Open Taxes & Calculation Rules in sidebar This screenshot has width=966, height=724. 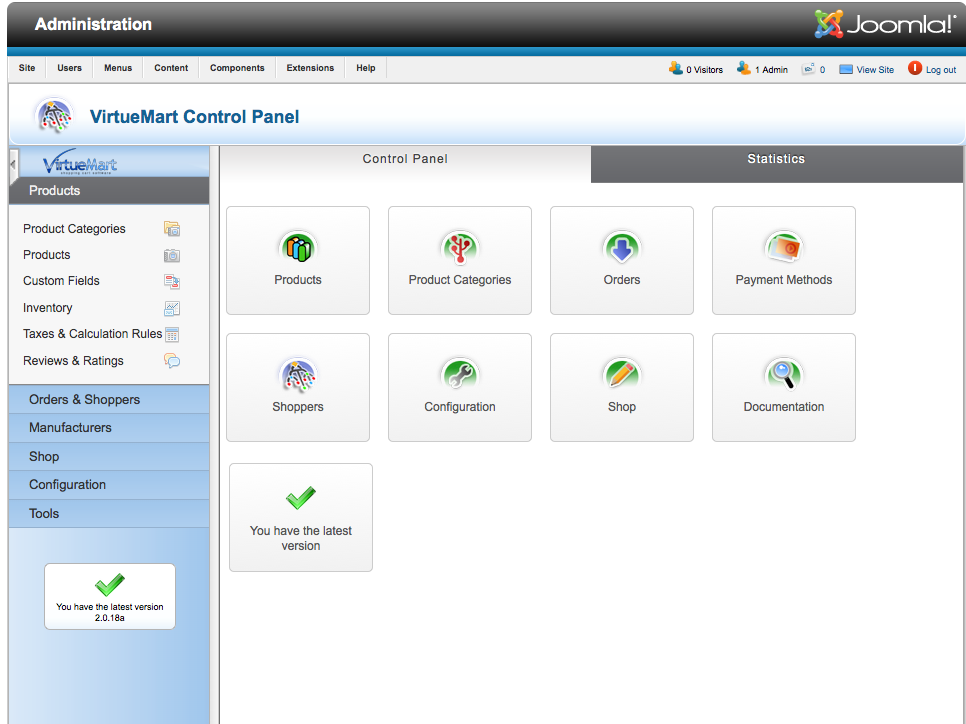click(x=92, y=334)
